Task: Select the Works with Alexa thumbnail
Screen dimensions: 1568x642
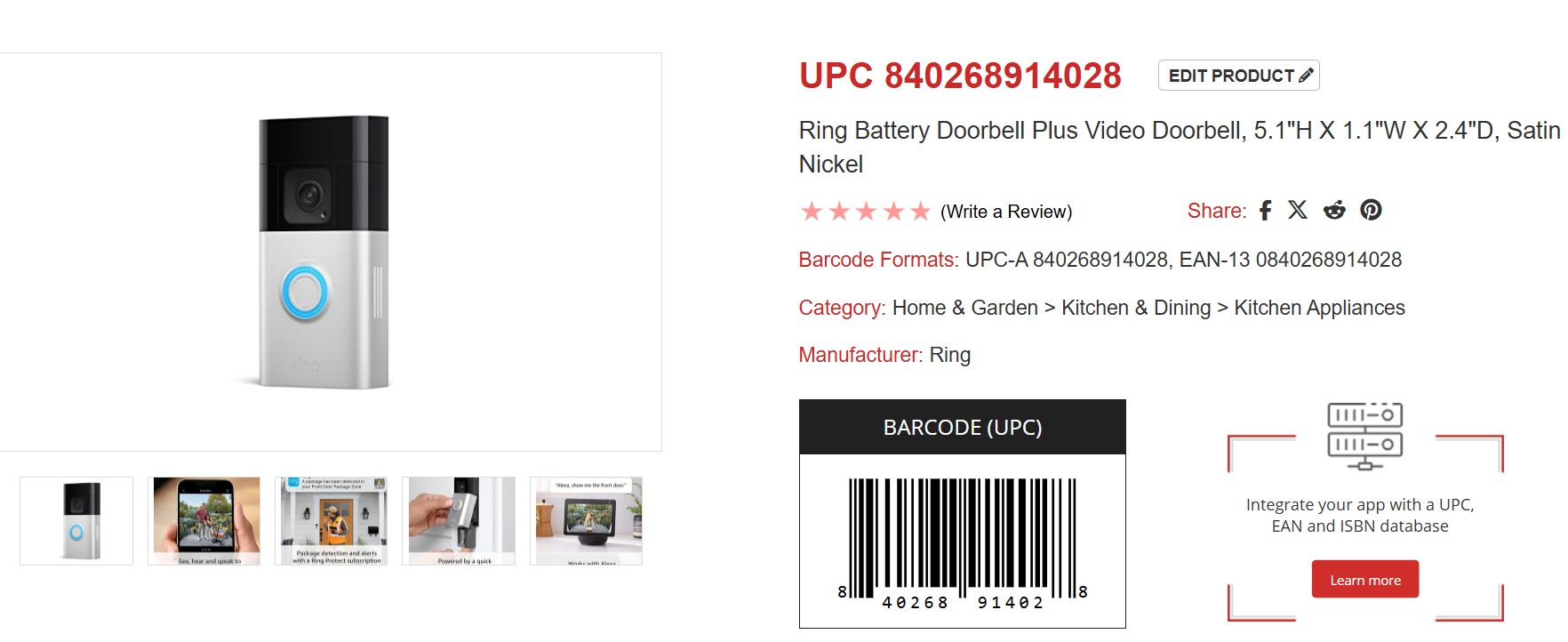Action: tap(586, 521)
